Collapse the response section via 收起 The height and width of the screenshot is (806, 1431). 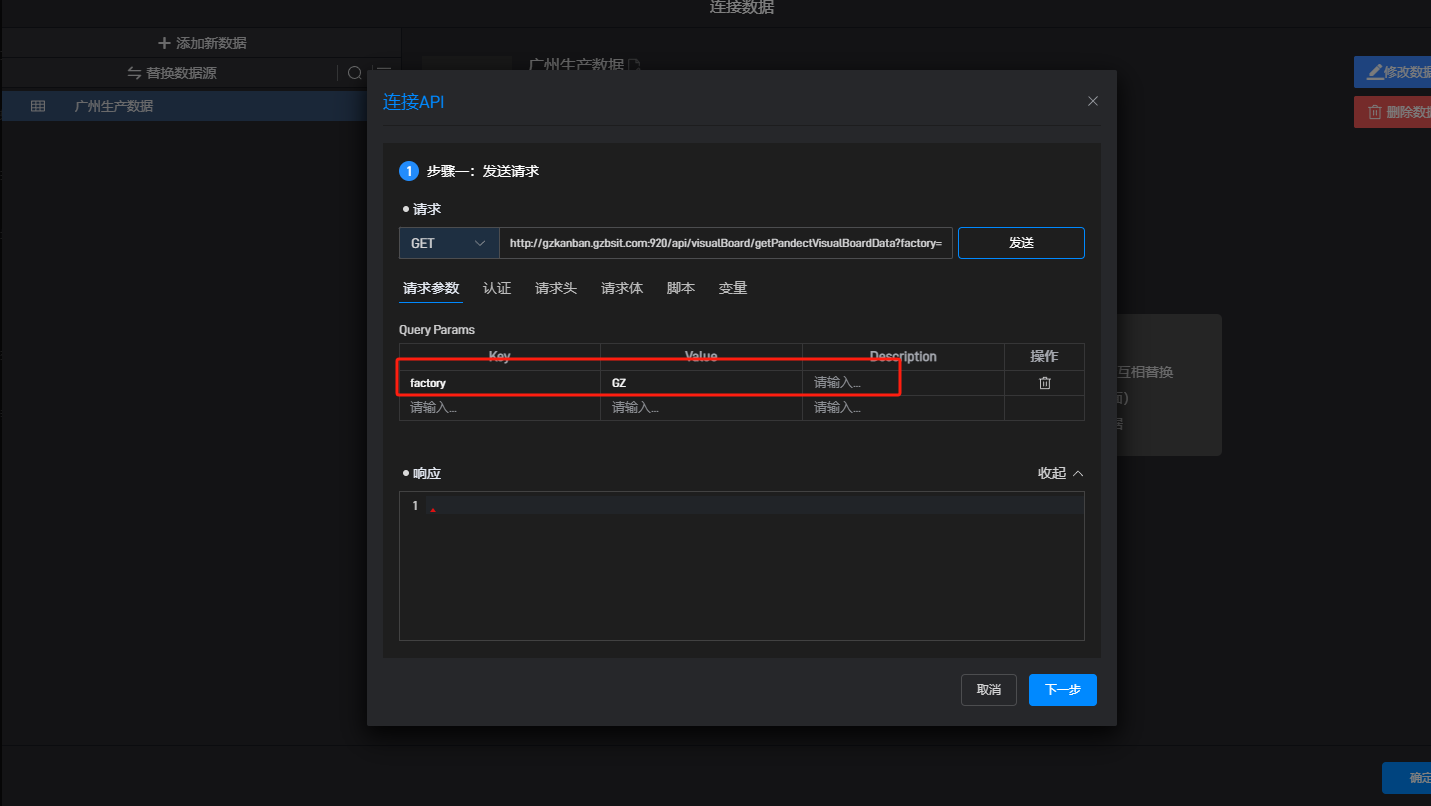tap(1060, 473)
